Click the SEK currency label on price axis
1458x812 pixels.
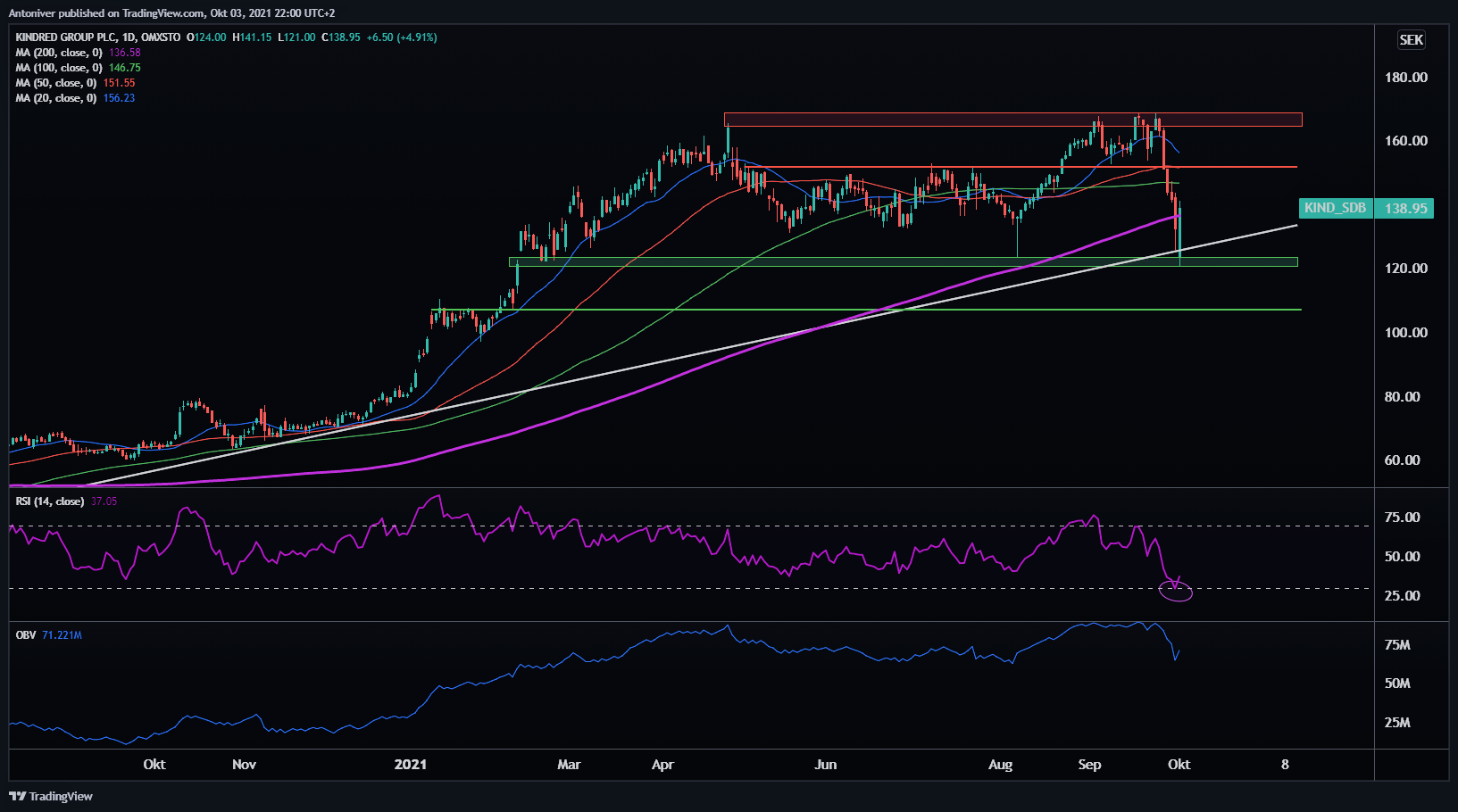point(1411,40)
